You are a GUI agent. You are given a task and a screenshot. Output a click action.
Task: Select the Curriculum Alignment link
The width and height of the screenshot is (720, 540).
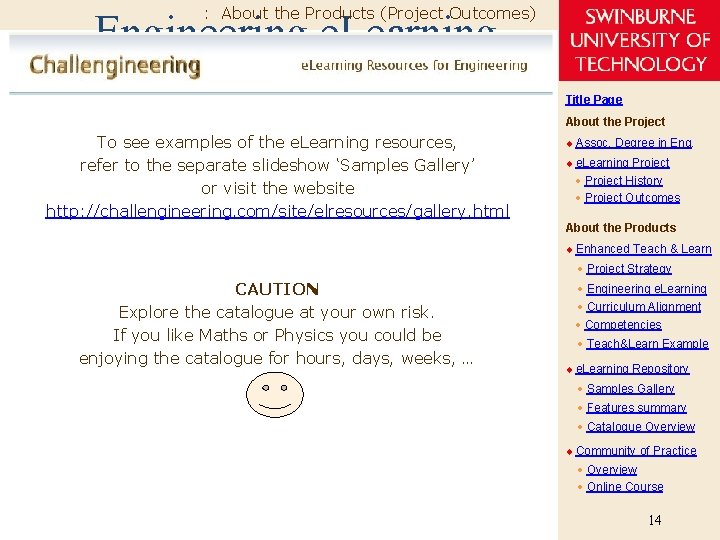644,307
